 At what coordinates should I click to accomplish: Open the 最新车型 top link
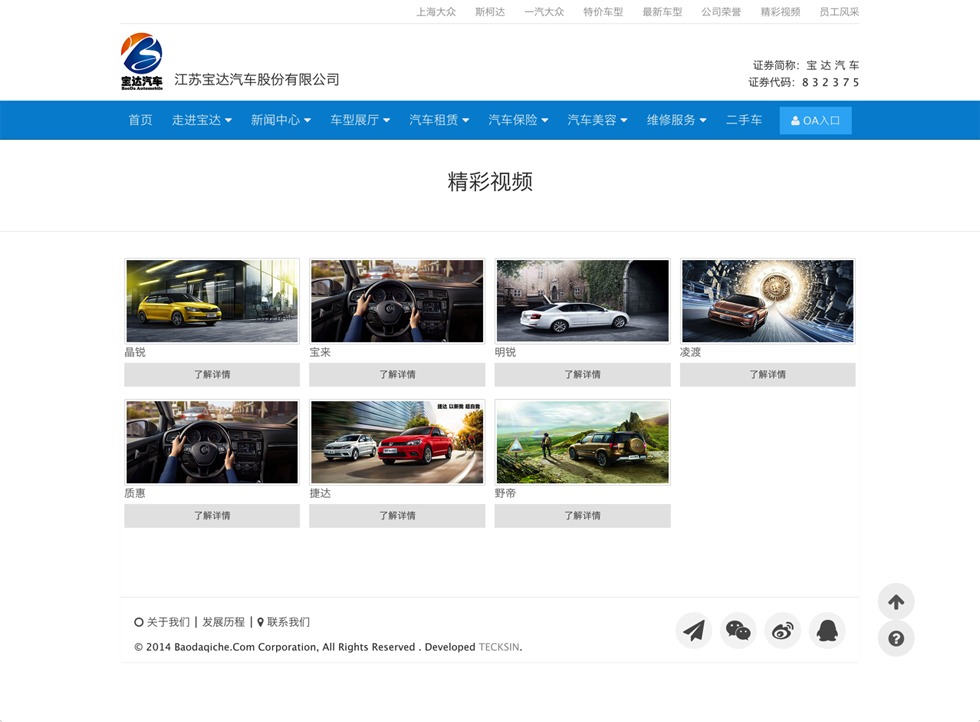pos(662,12)
